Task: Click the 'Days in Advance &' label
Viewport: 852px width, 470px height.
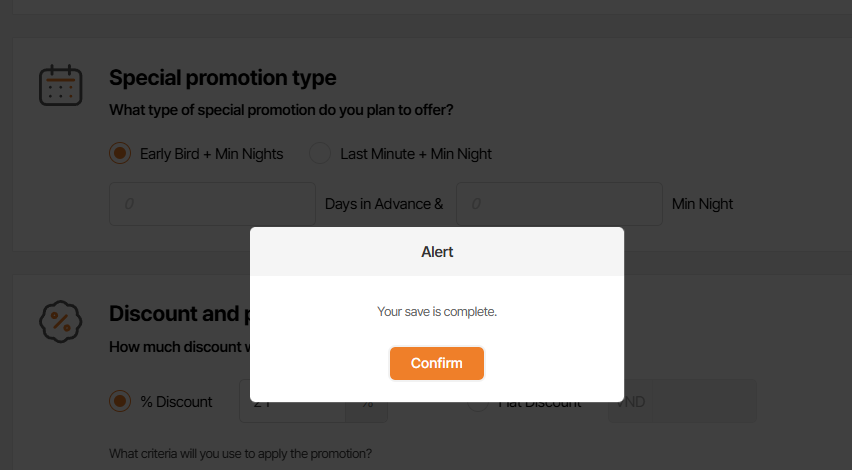Action: tap(384, 204)
